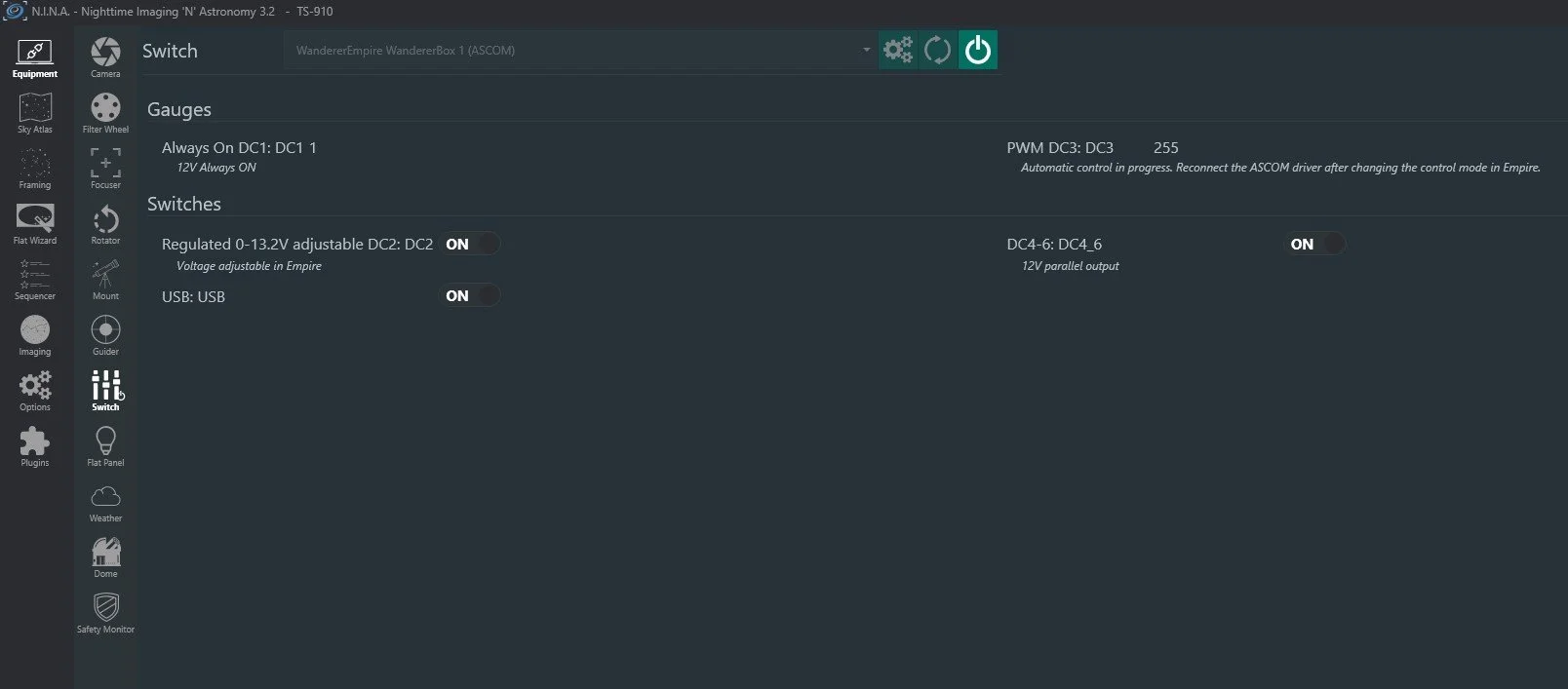Toggle the DC4-6 parallel output switch
This screenshot has height=689, width=1568.
coord(1316,244)
